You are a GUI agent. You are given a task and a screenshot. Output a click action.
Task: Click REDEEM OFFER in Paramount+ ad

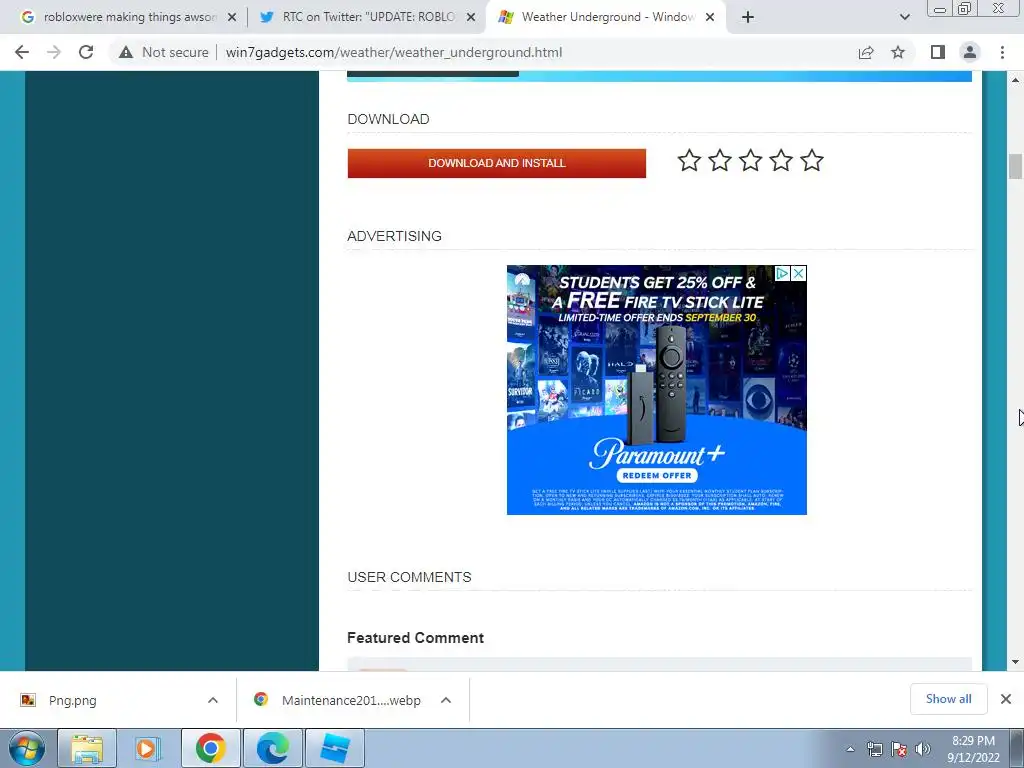pyautogui.click(x=656, y=475)
